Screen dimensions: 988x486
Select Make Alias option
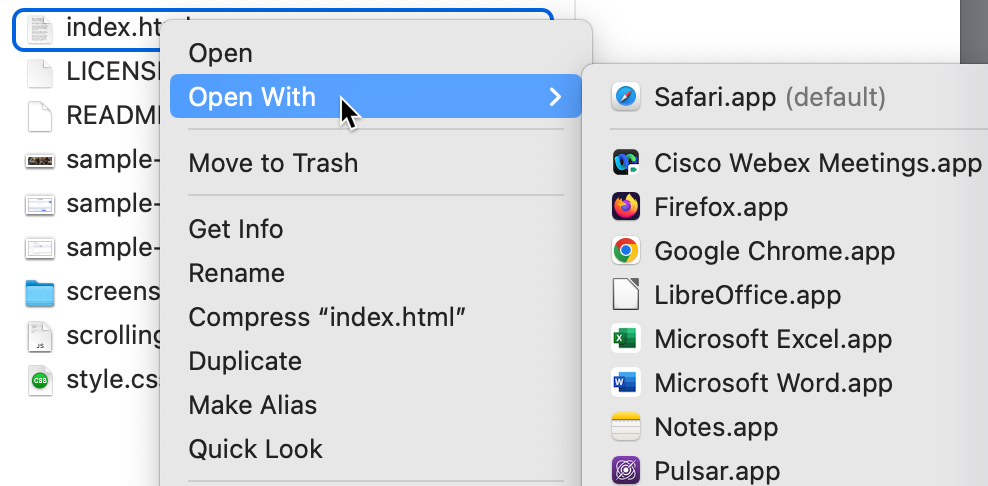253,405
